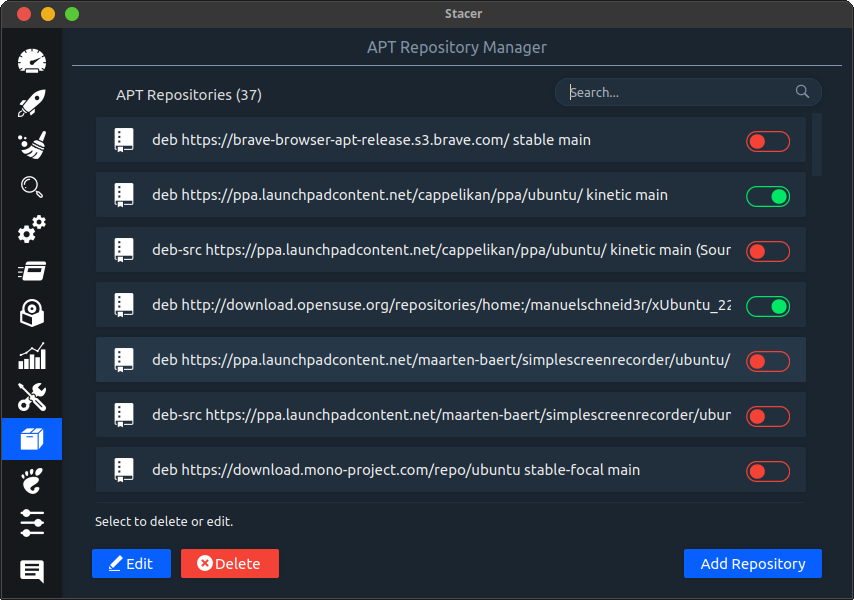Open the Dashboard speedometer icon in sidebar
This screenshot has height=600, width=854.
pos(32,61)
